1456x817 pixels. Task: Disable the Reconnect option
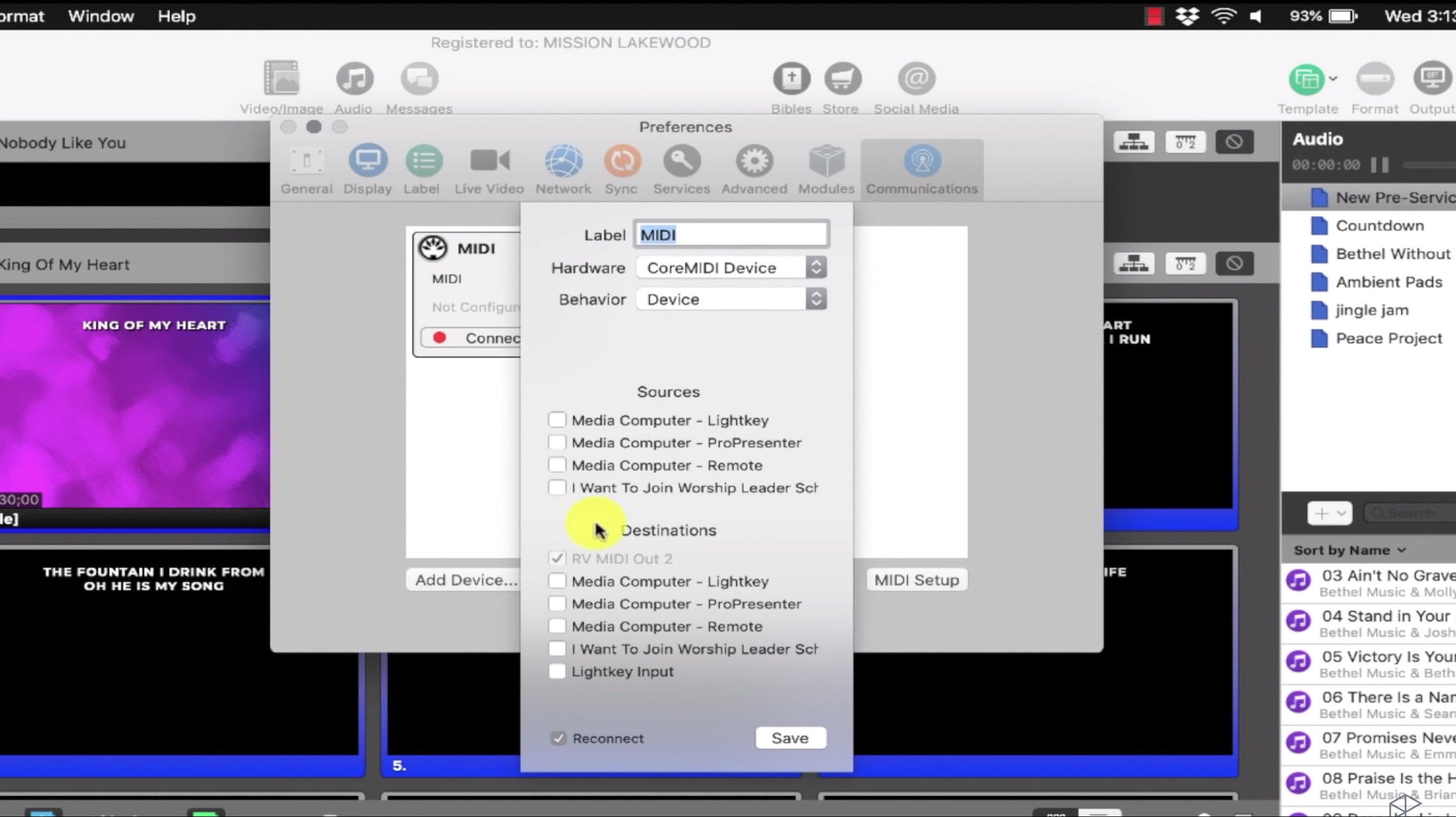(558, 738)
